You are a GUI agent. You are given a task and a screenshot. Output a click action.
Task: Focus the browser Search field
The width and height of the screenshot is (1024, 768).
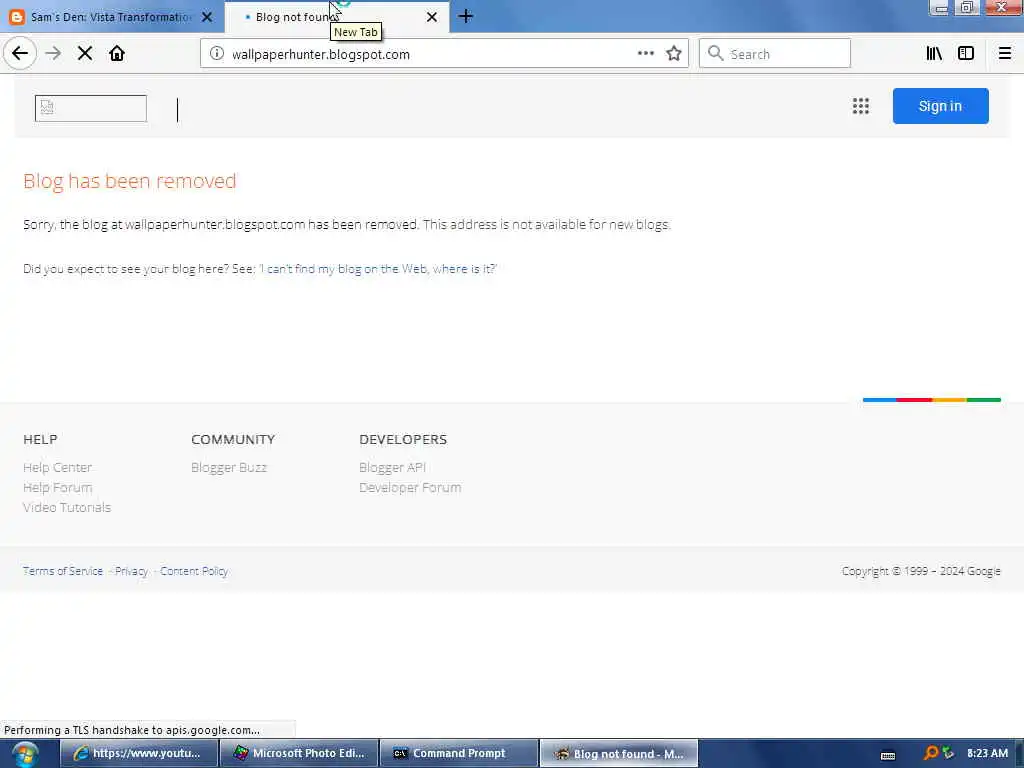click(x=775, y=54)
